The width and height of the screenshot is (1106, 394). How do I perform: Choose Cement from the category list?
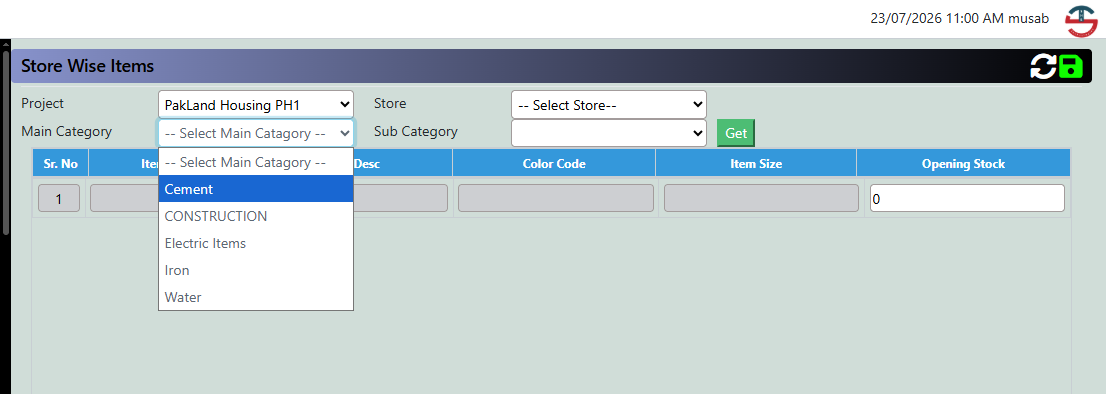tap(255, 189)
